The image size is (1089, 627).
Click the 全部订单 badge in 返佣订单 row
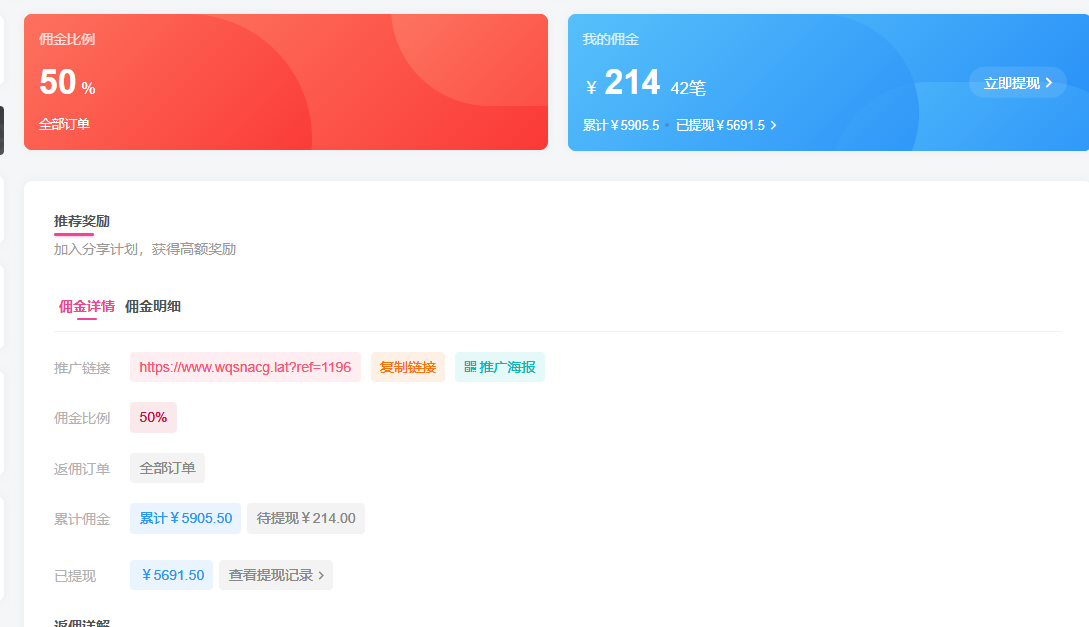(167, 468)
